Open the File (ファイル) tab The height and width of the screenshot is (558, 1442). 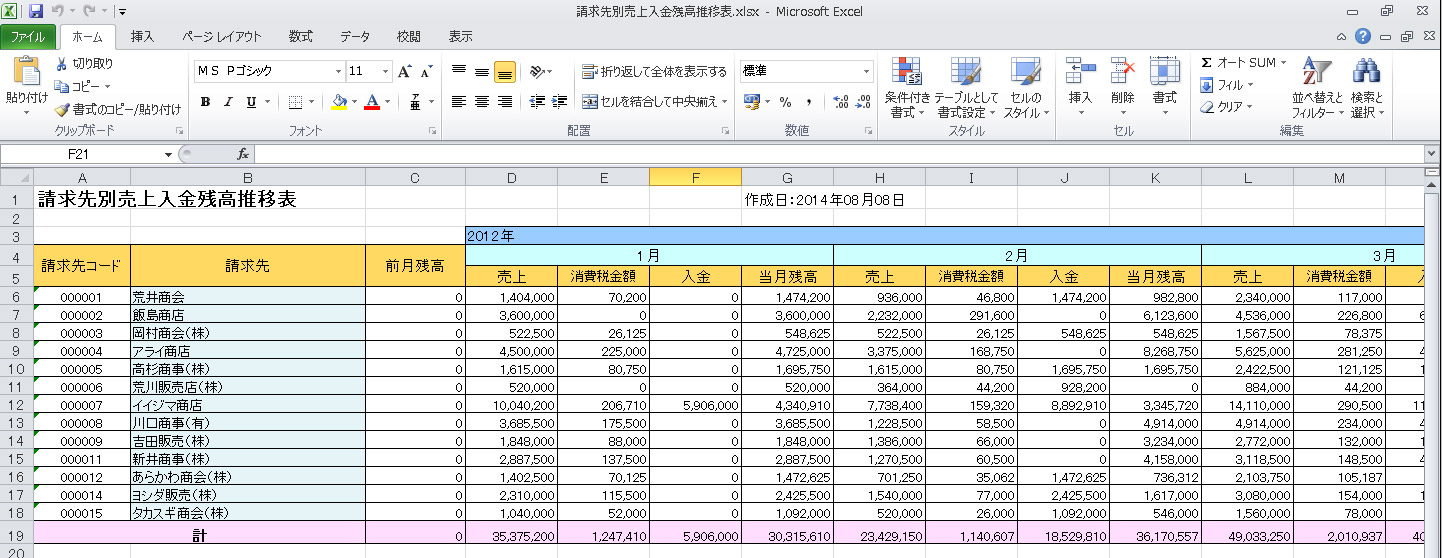(x=27, y=37)
